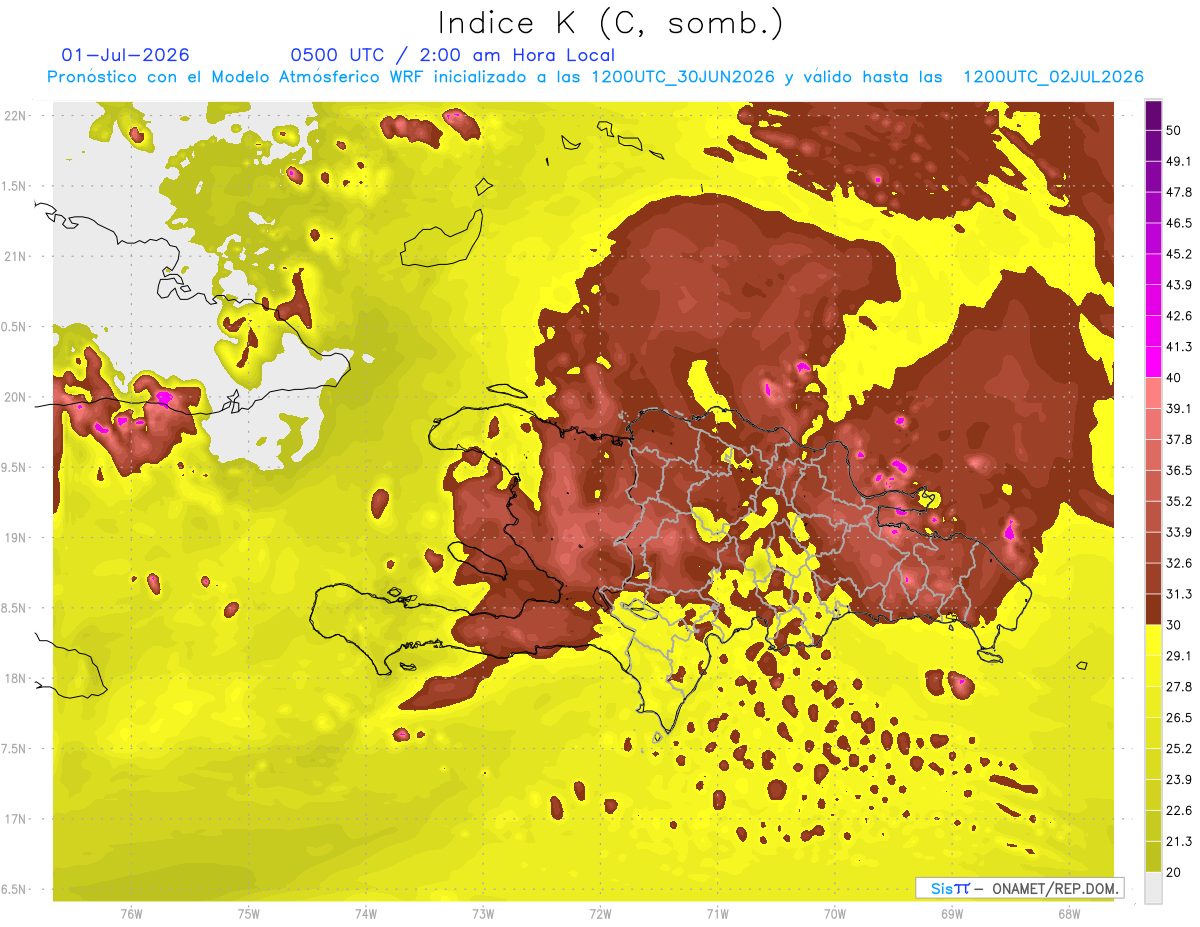The width and height of the screenshot is (1200, 927).
Task: Click the '26.5' colorbar value
Action: click(x=1178, y=717)
